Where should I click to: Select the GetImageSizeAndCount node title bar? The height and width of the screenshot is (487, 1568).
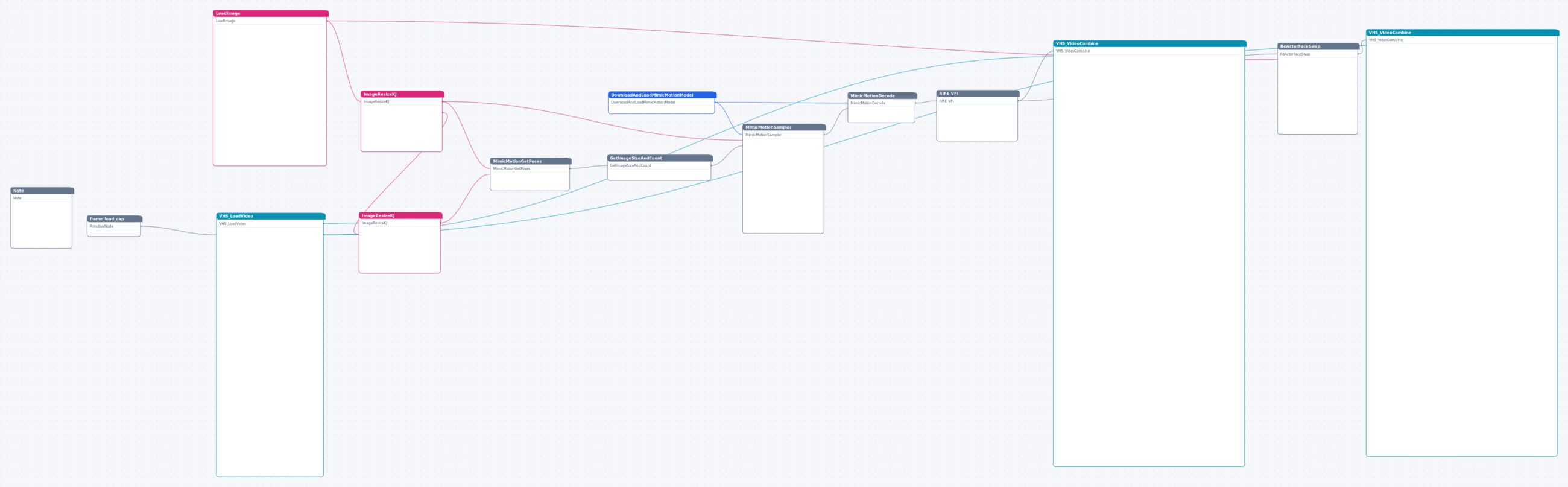pos(660,158)
